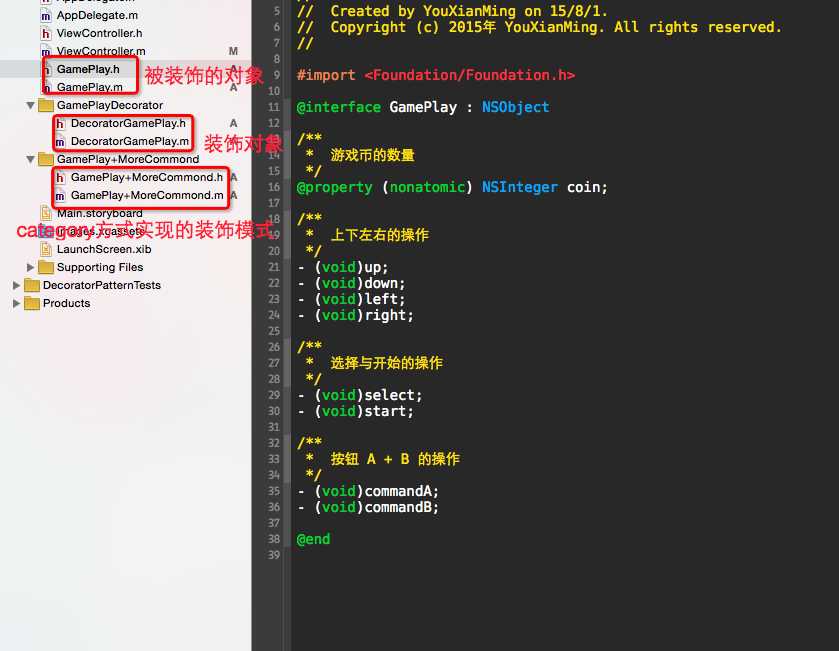Image resolution: width=839 pixels, height=651 pixels.
Task: Click the right method declaration
Action: pos(355,315)
